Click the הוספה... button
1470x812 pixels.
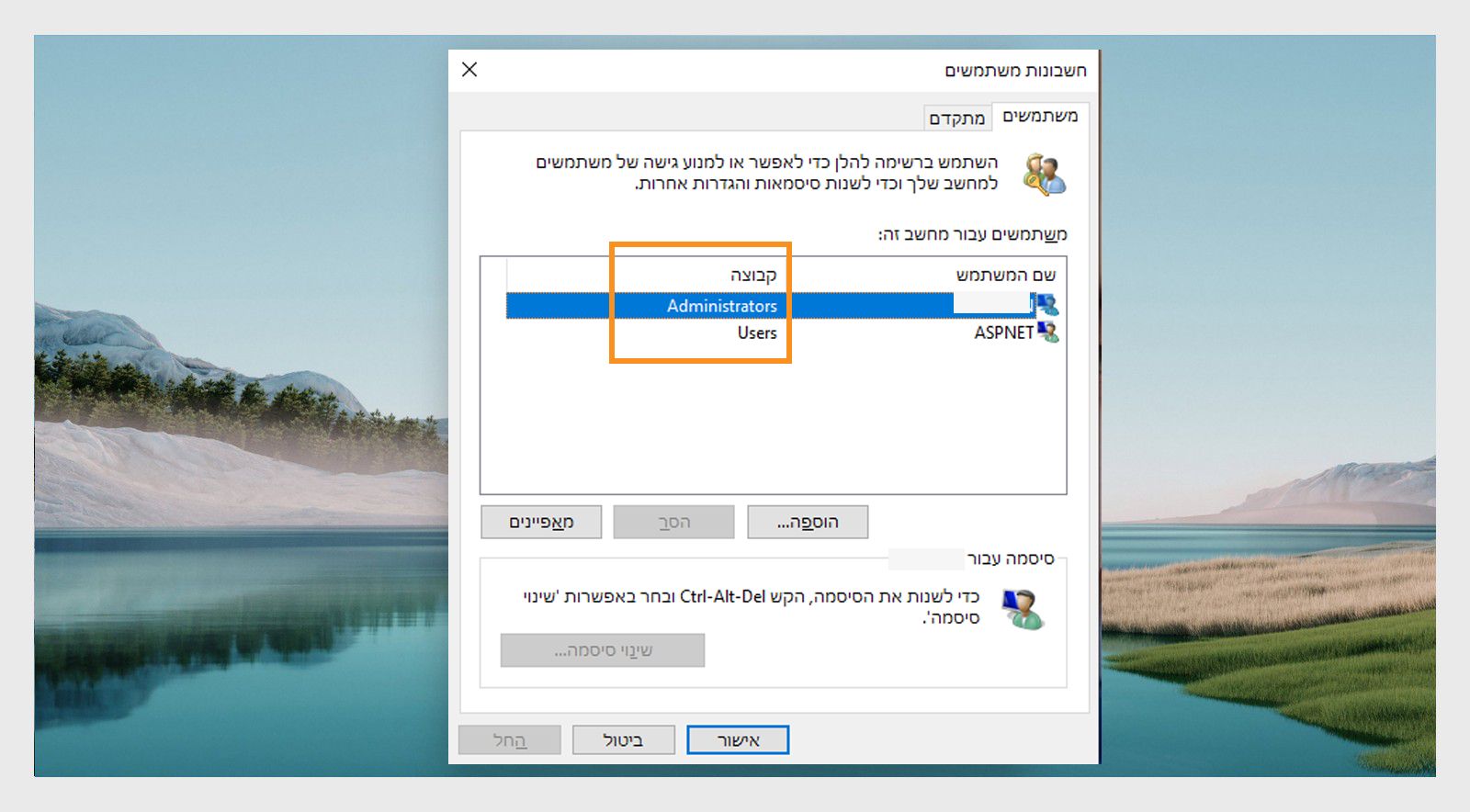pyautogui.click(x=808, y=522)
